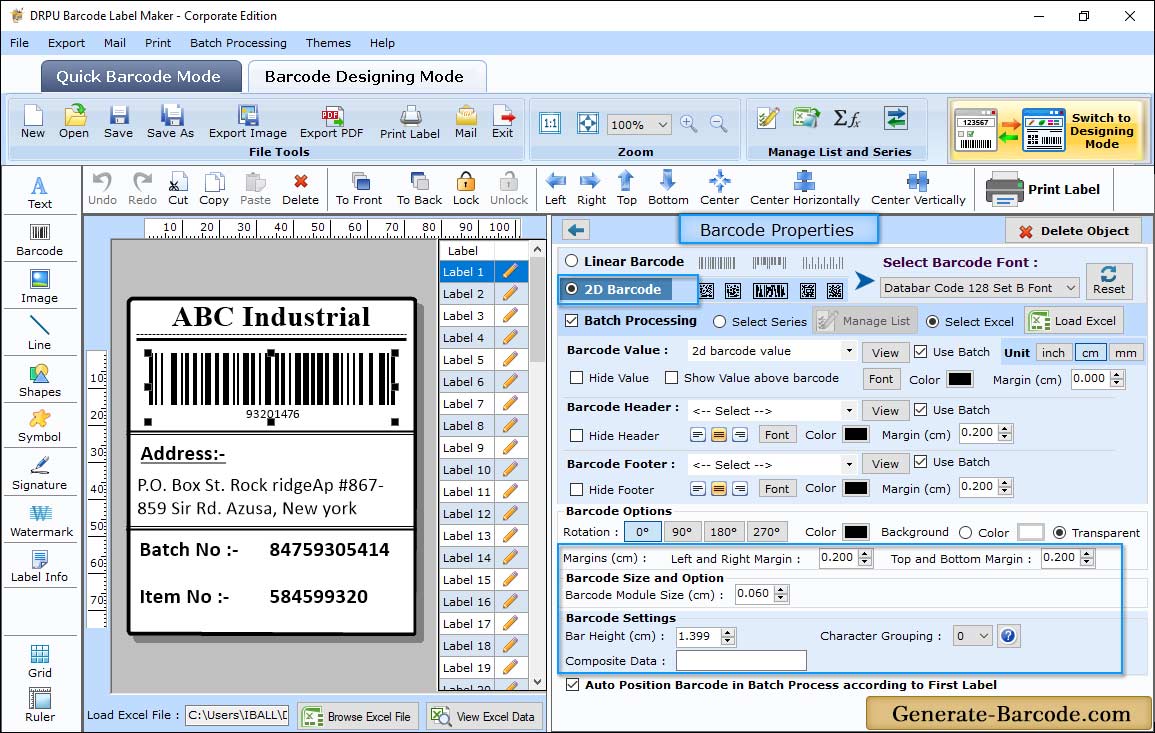The width and height of the screenshot is (1155, 733).
Task: Increase Bar Height stepper value
Action: click(728, 632)
